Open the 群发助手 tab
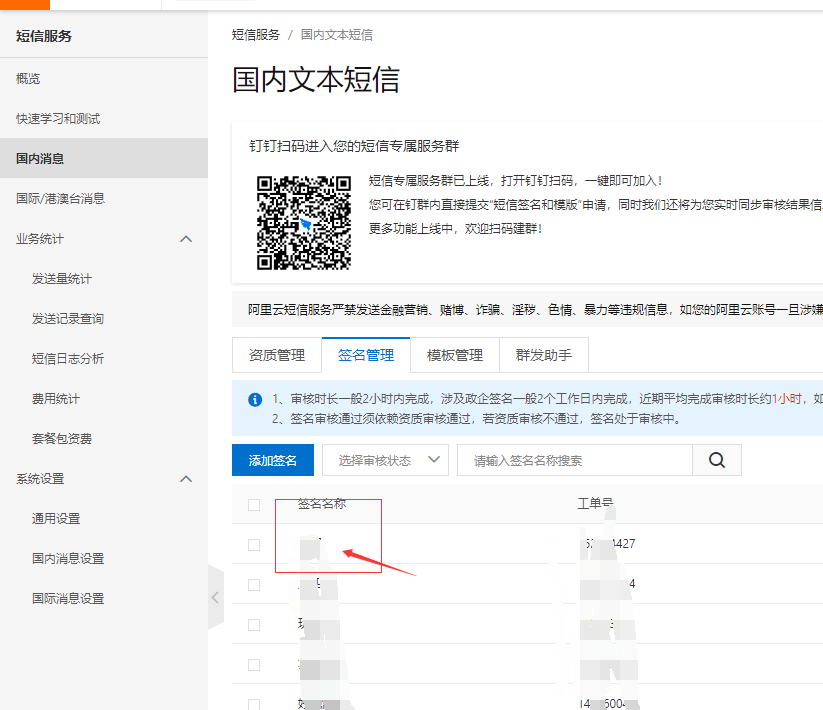Viewport: 823px width, 710px height. (x=543, y=355)
